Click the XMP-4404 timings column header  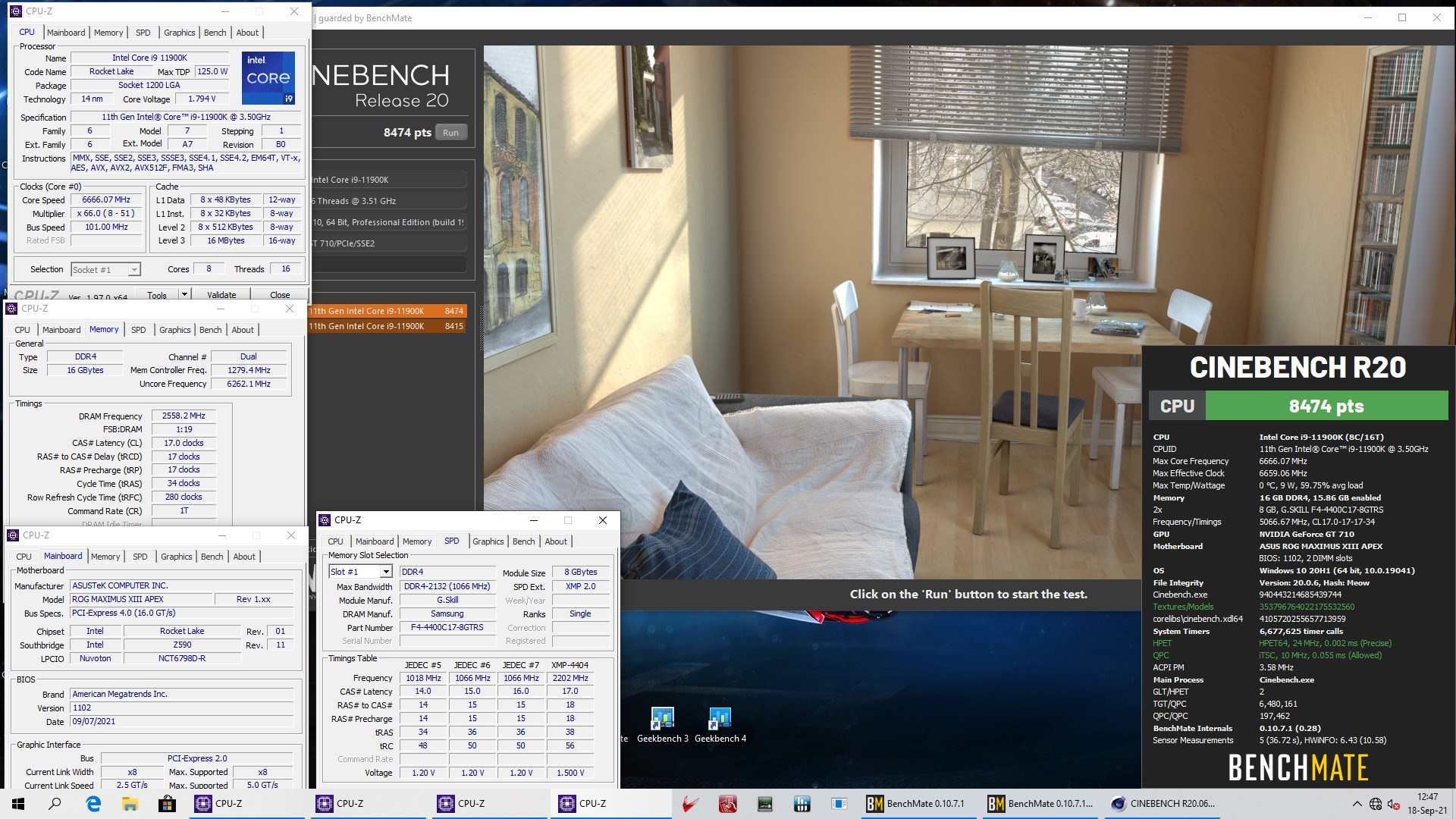[x=570, y=665]
